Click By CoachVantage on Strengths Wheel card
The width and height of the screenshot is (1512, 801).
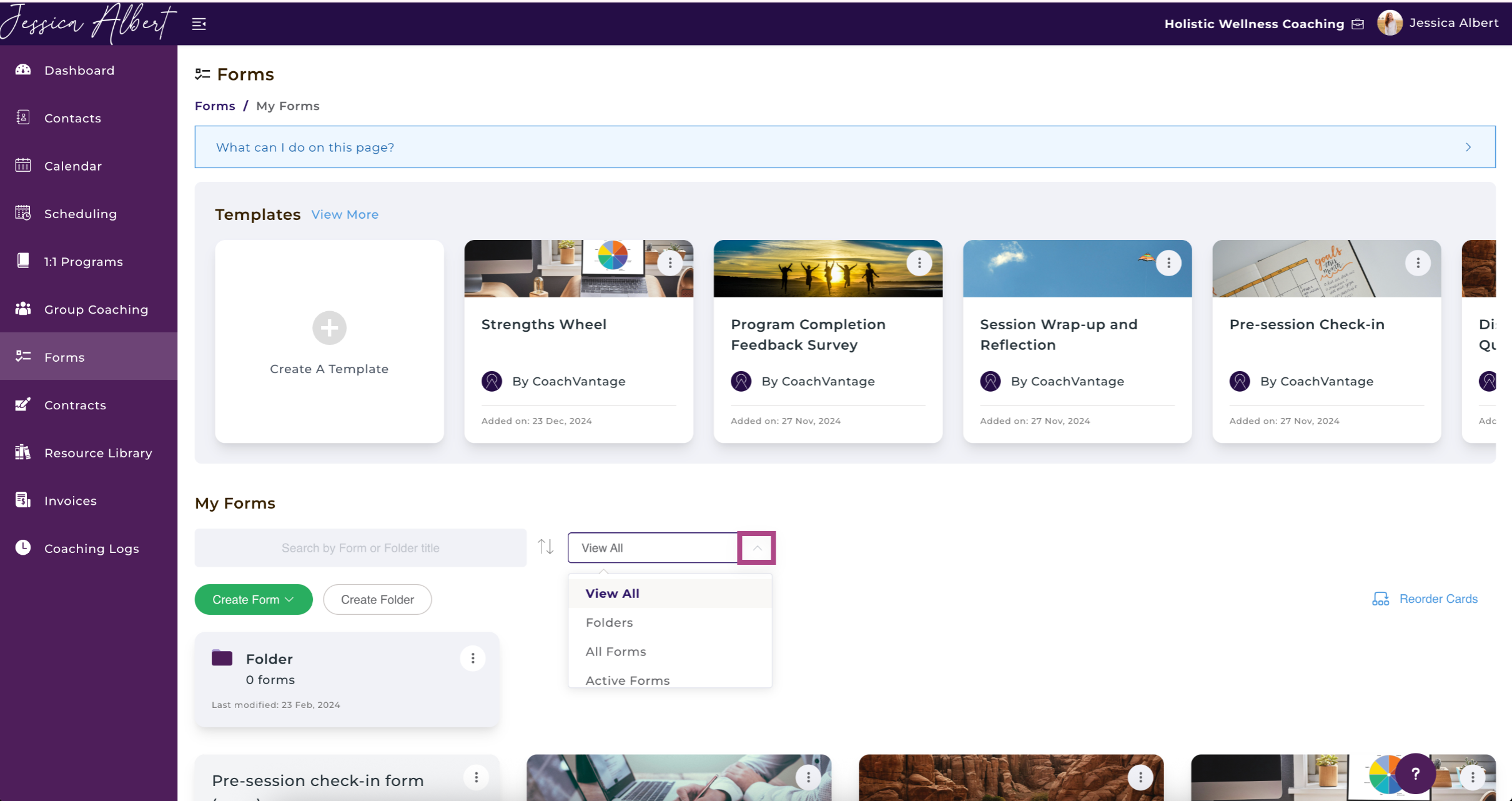[568, 381]
